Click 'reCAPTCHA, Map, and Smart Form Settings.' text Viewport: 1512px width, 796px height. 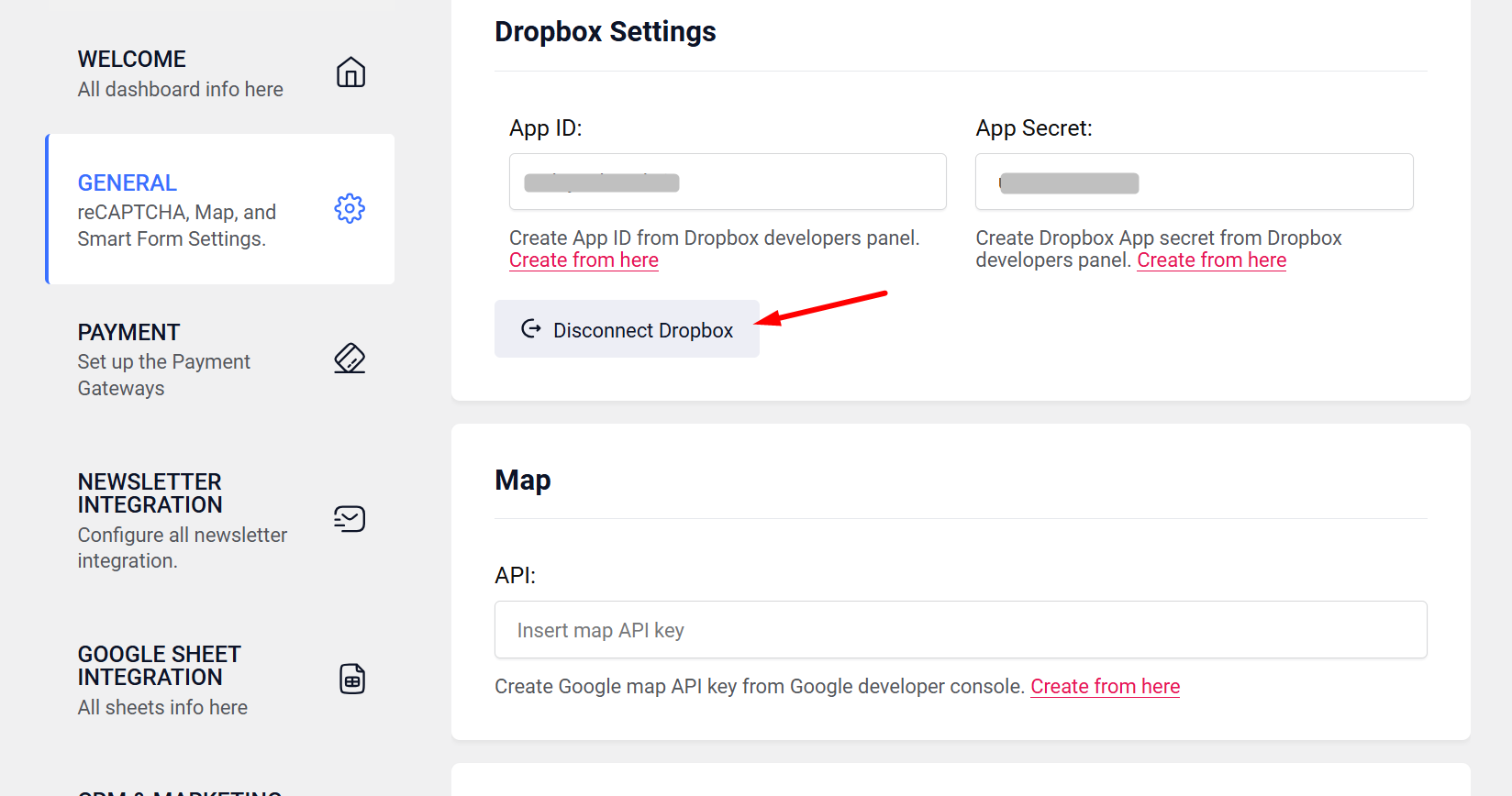point(177,226)
